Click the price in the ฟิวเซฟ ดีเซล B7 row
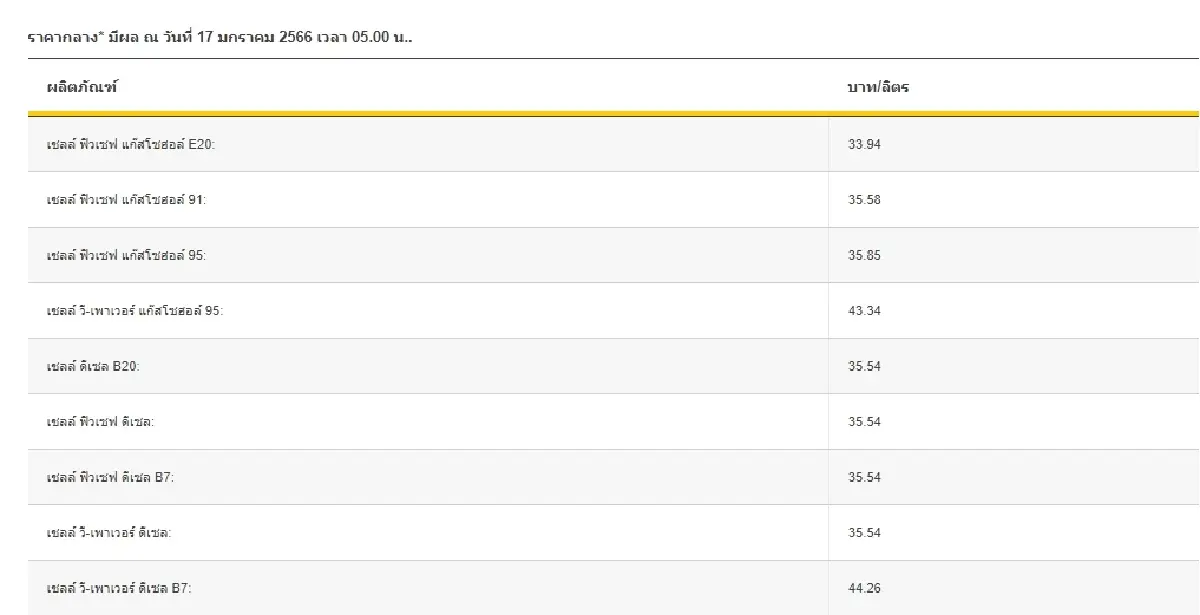The image size is (1200, 615). click(x=864, y=477)
